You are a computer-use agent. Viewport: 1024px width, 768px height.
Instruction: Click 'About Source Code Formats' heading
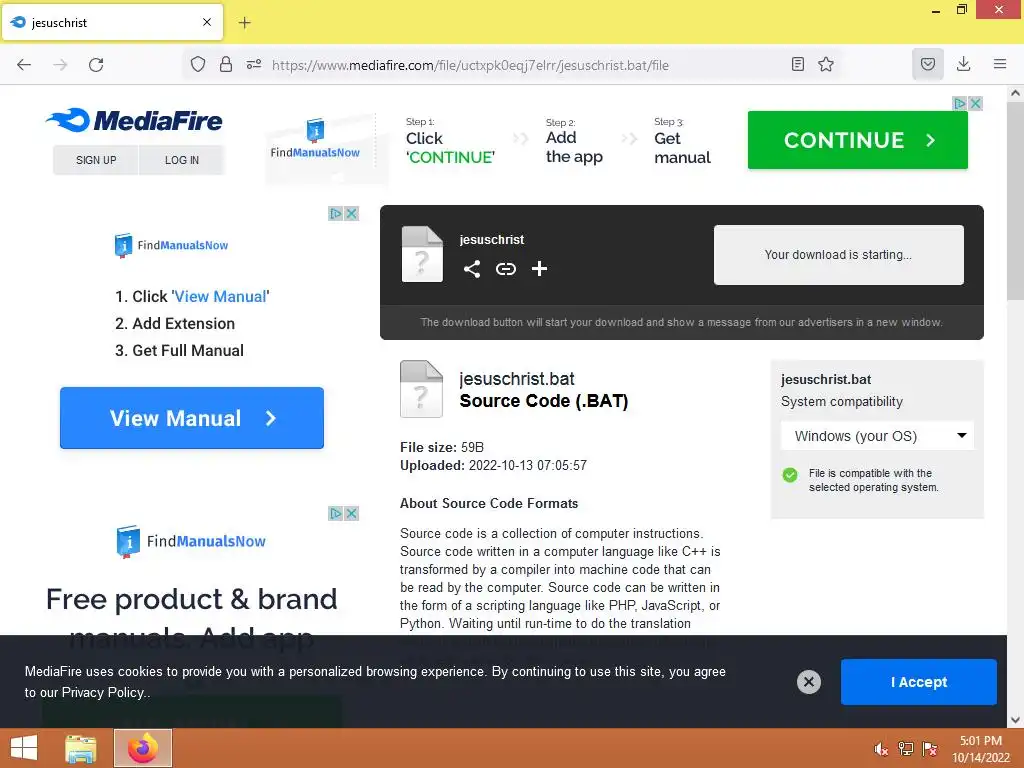[x=488, y=504]
